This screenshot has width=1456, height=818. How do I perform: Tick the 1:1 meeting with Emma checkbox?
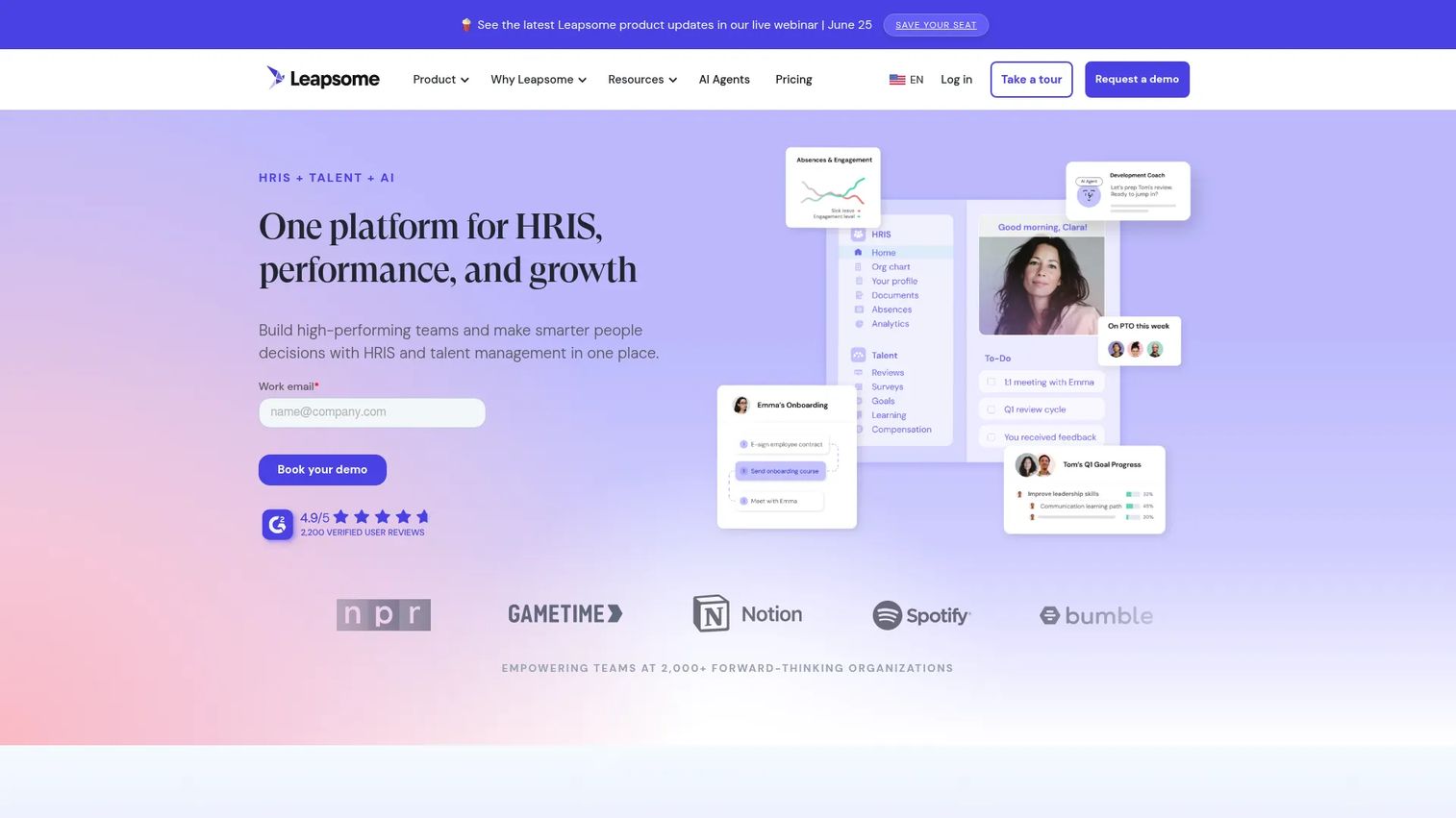click(x=992, y=383)
